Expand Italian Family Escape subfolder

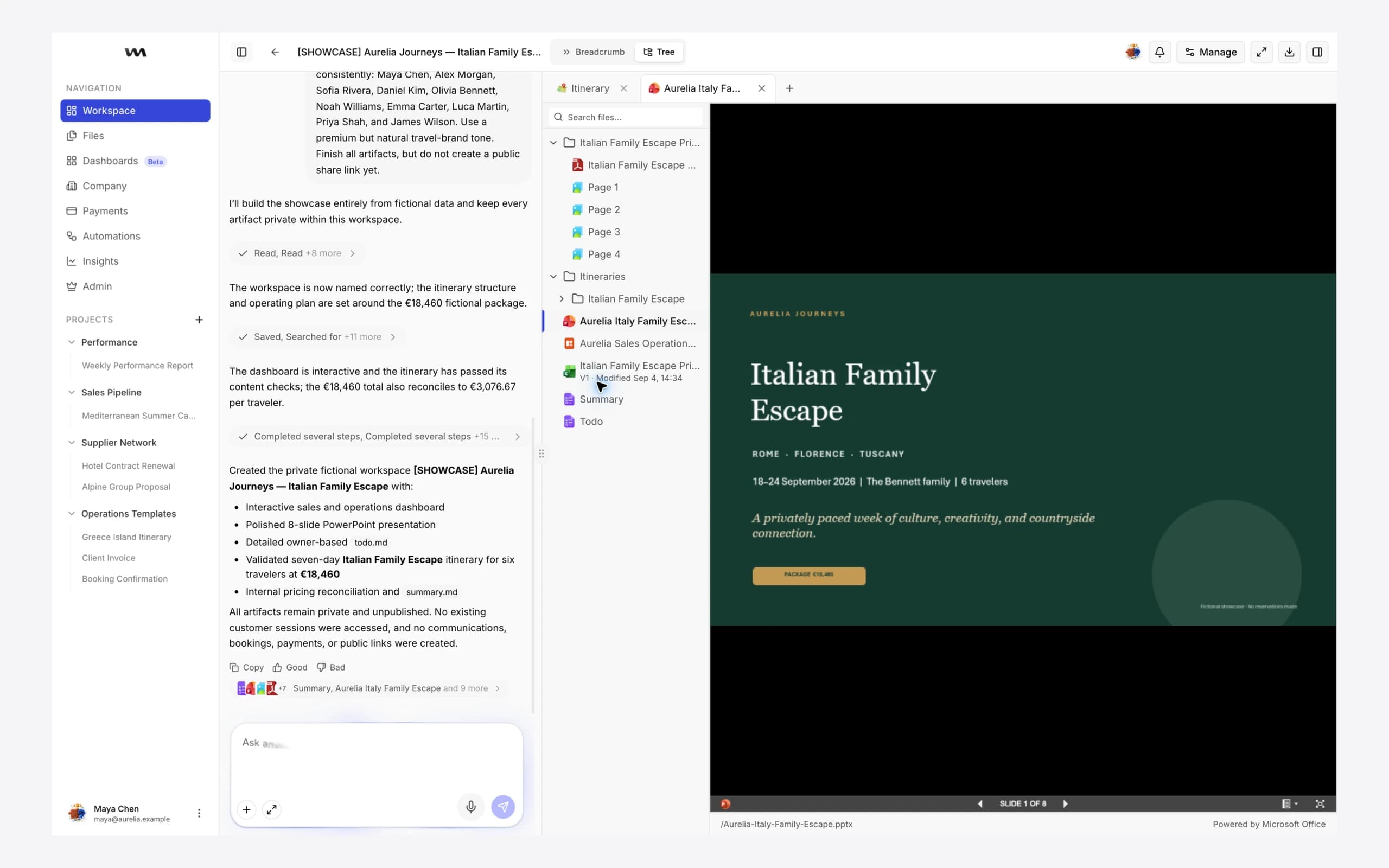pyautogui.click(x=562, y=299)
